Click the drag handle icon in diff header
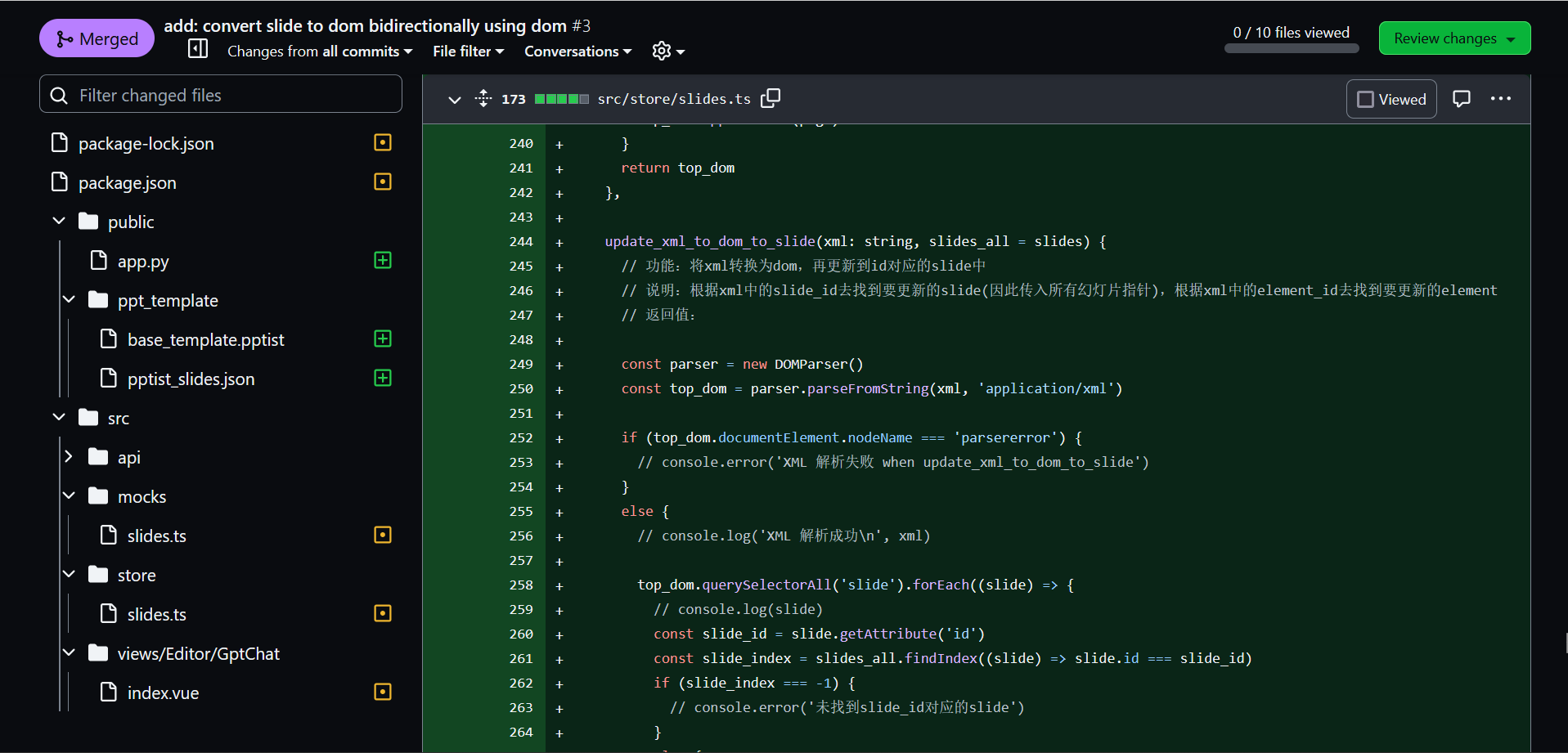 (483, 98)
